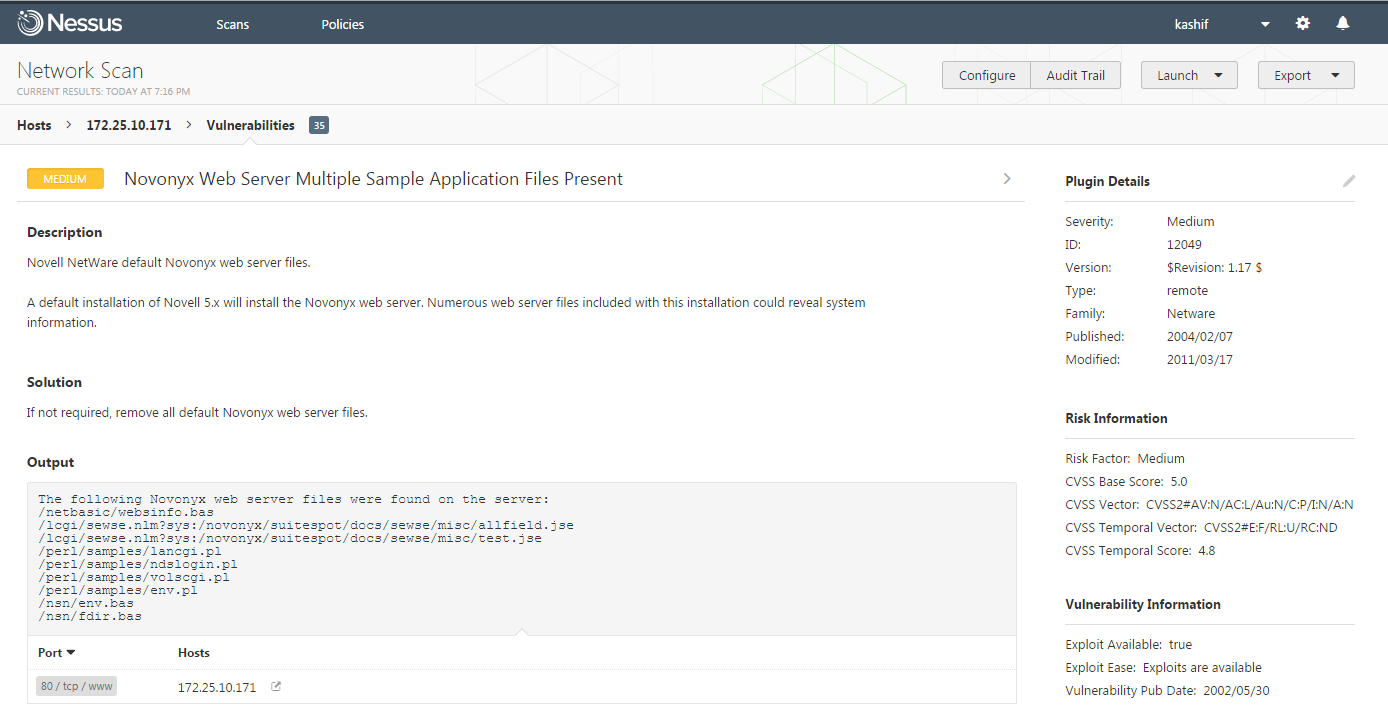Click the Configure button

tap(987, 75)
